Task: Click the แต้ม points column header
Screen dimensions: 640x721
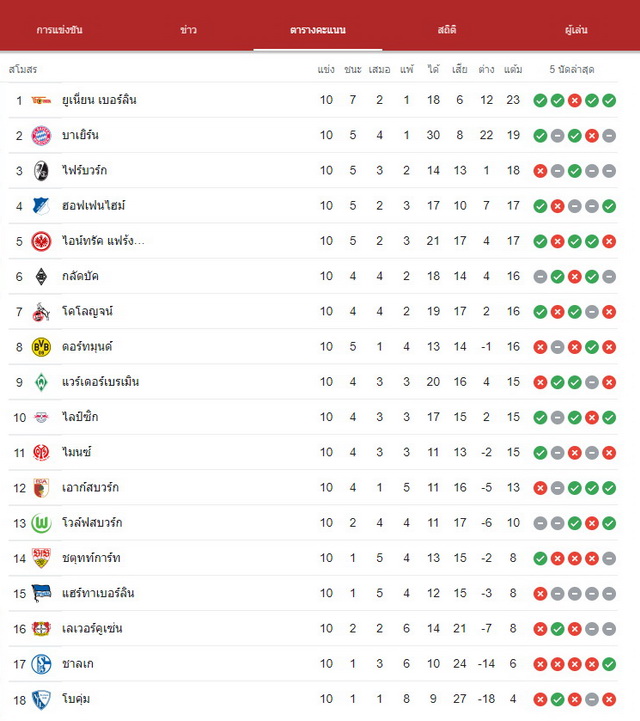Action: pos(513,69)
